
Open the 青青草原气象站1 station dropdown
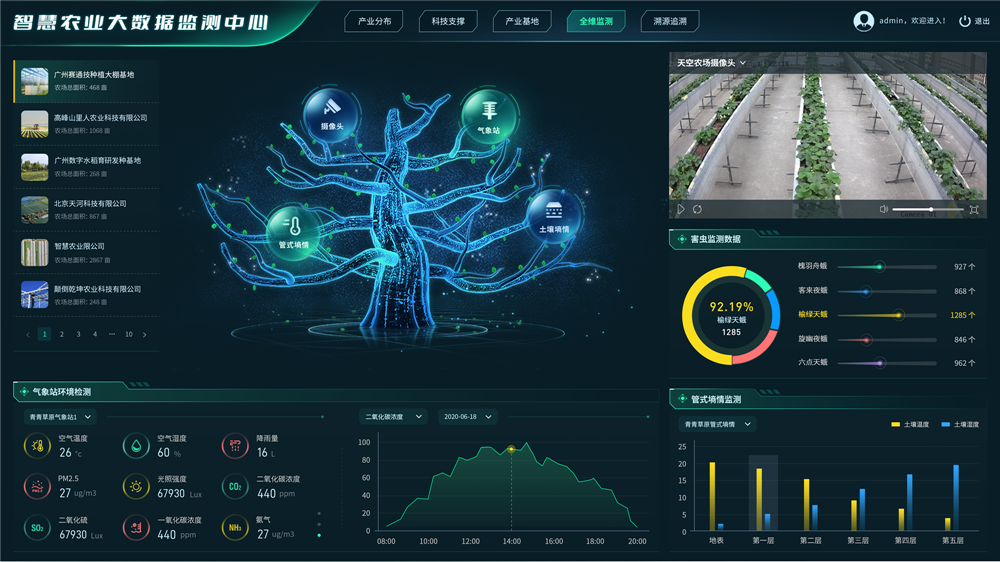(x=60, y=417)
